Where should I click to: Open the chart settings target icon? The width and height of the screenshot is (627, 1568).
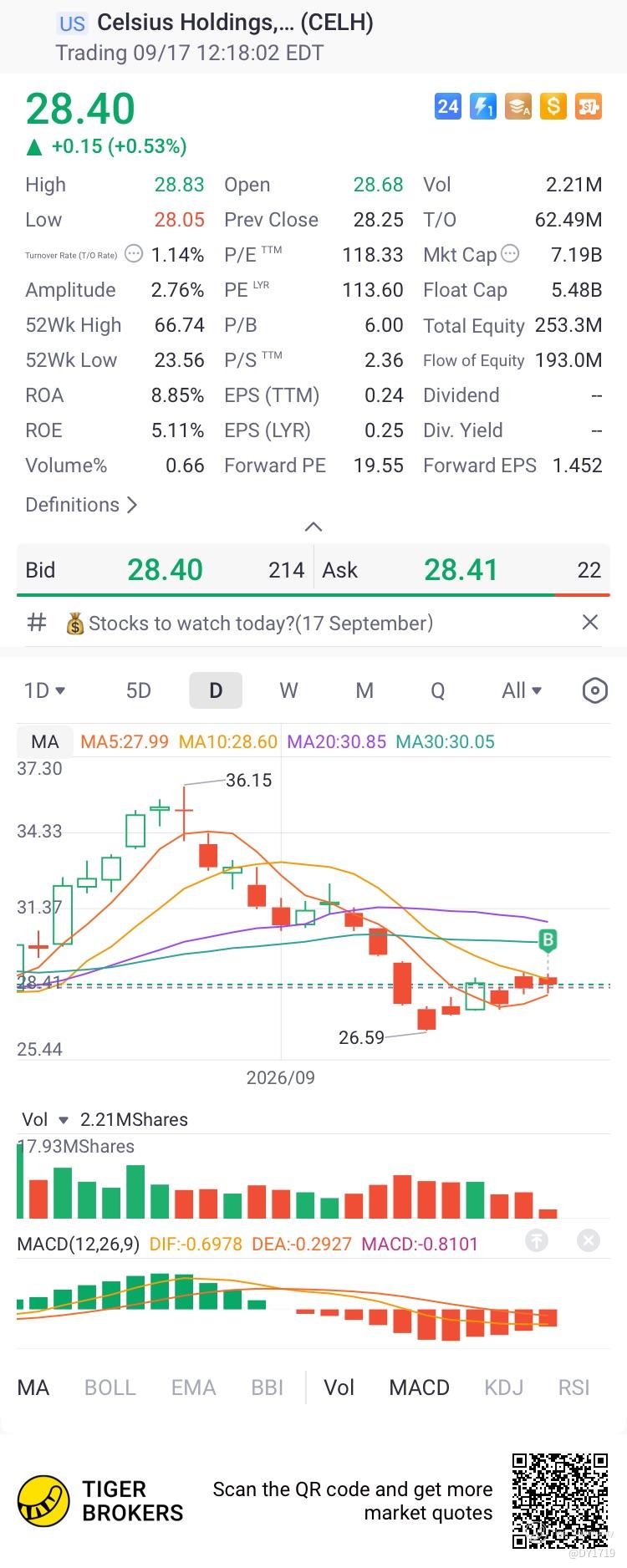[x=594, y=690]
